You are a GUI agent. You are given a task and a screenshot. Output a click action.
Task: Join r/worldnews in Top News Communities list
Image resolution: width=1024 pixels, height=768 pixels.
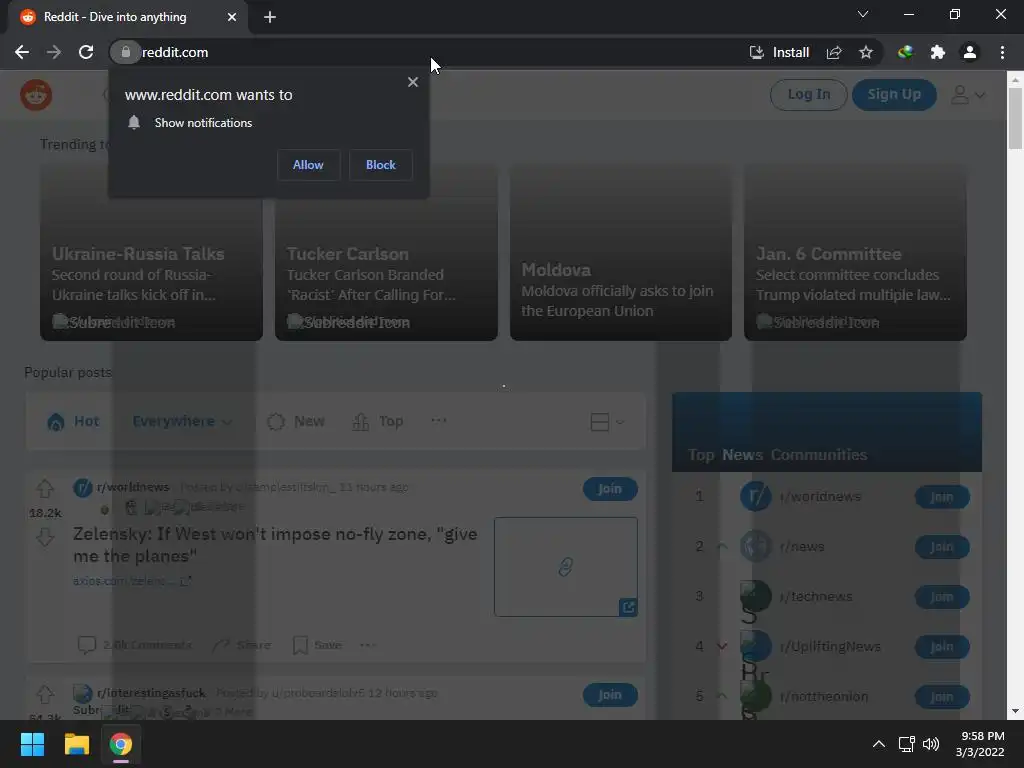[x=942, y=497]
